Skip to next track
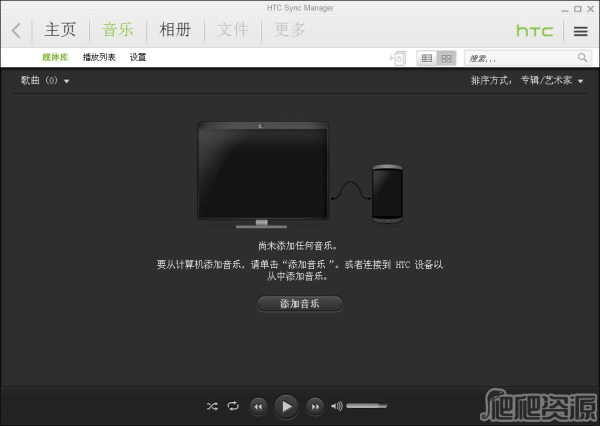The height and width of the screenshot is (426, 600). pyautogui.click(x=315, y=406)
